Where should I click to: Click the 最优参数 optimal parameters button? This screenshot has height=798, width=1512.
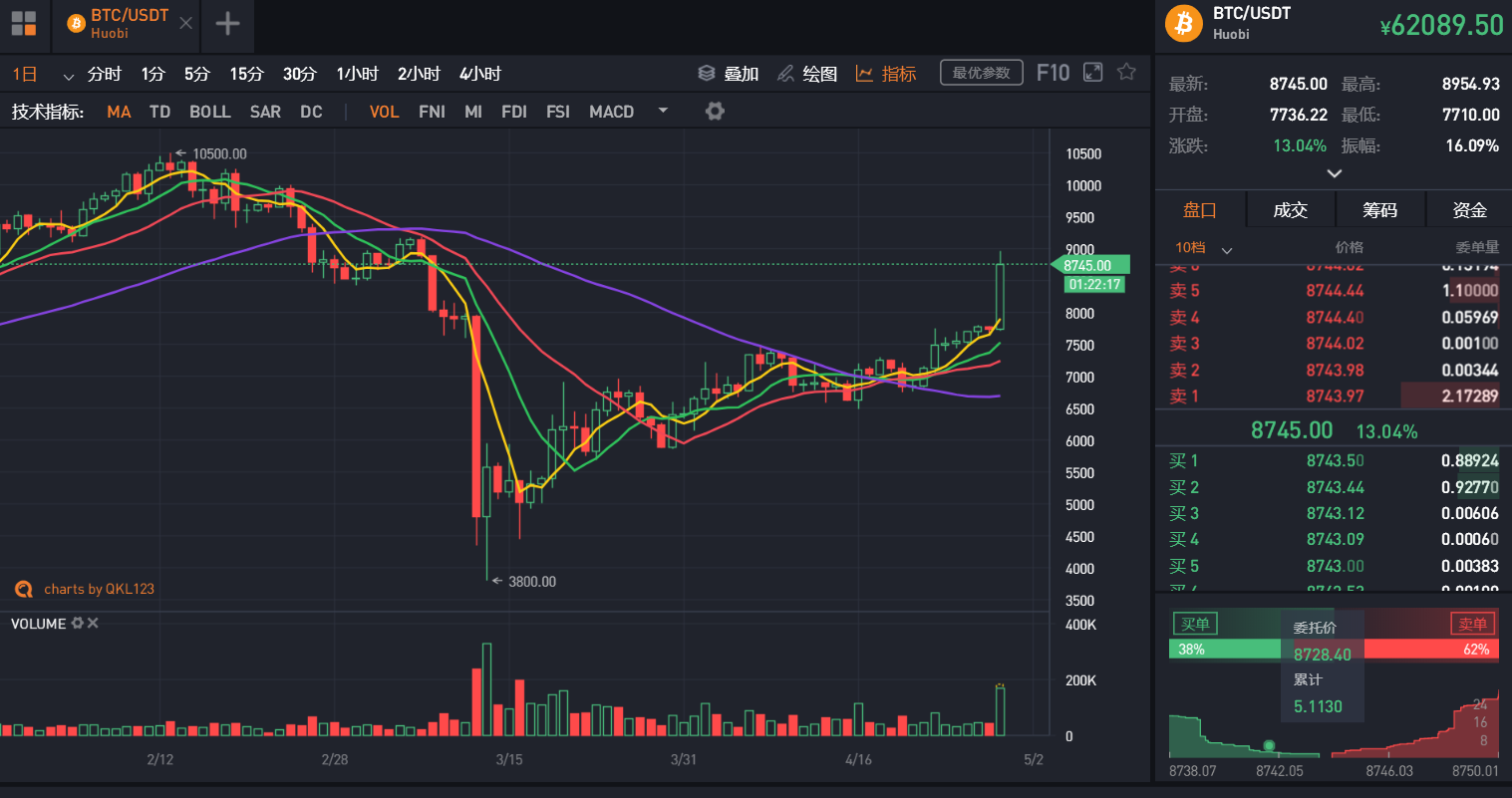981,72
